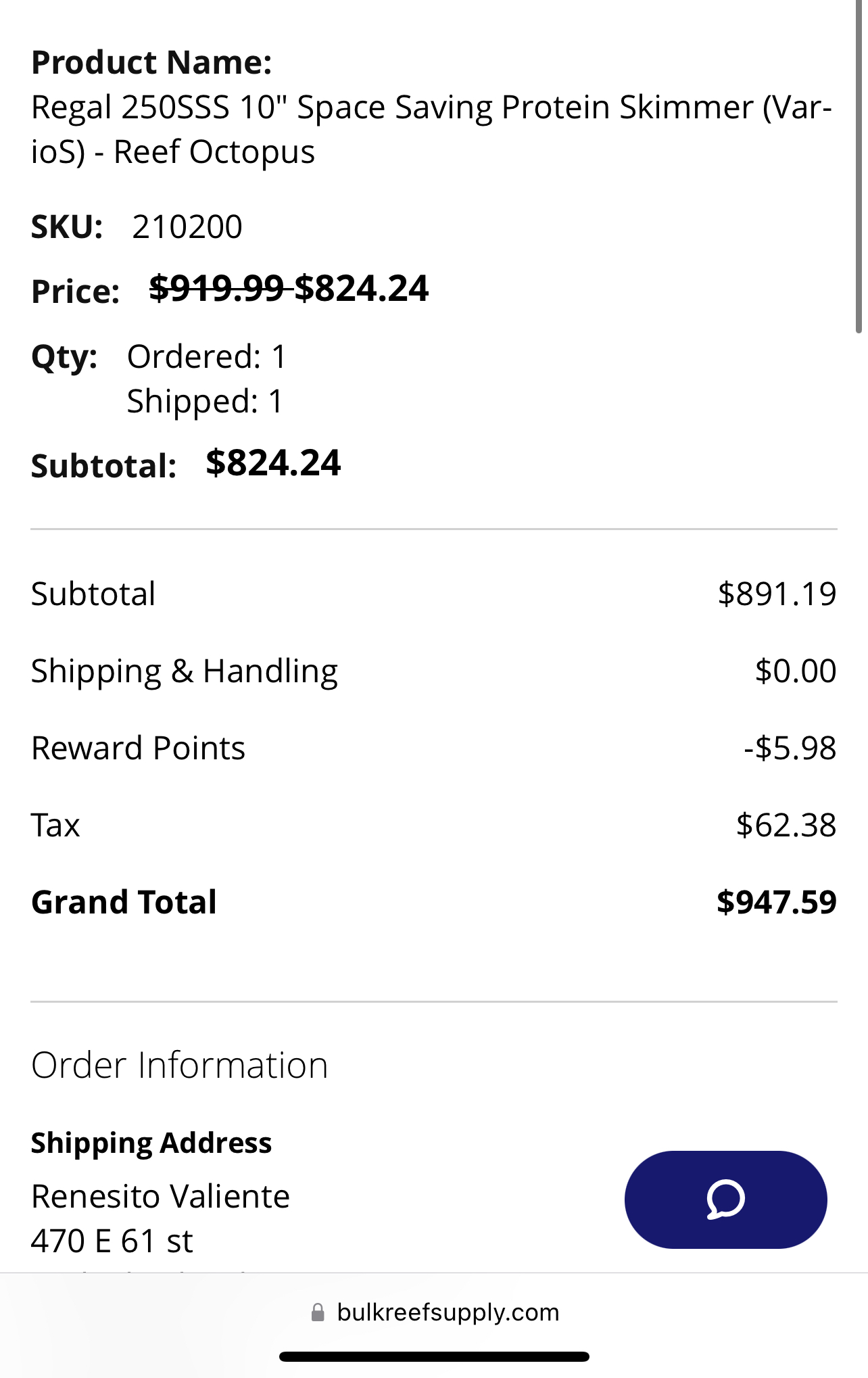Tap the Shipped: 1 quantity text
This screenshot has height=1378, width=868.
pyautogui.click(x=205, y=401)
